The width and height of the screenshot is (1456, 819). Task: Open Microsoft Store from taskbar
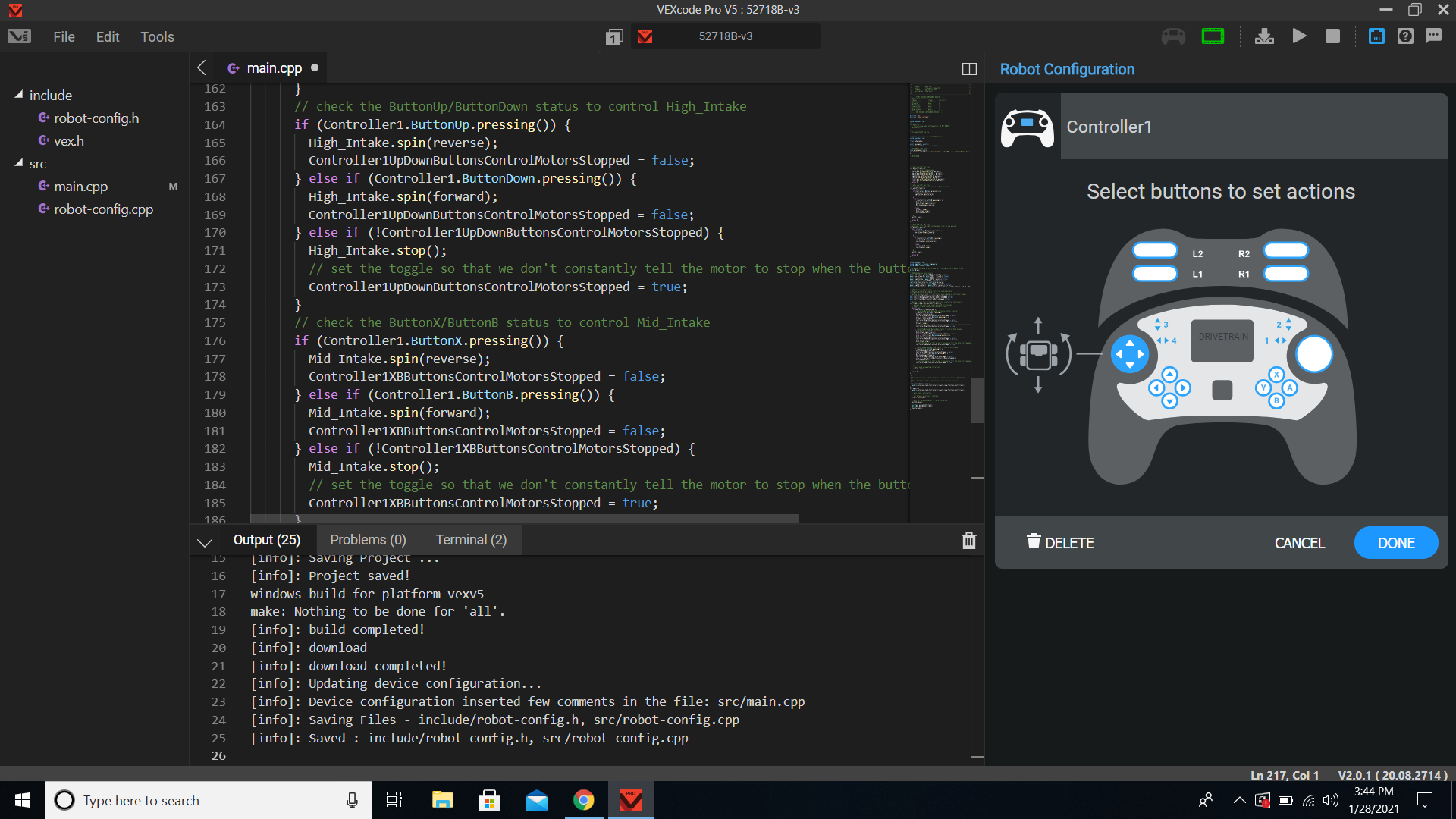pyautogui.click(x=489, y=800)
